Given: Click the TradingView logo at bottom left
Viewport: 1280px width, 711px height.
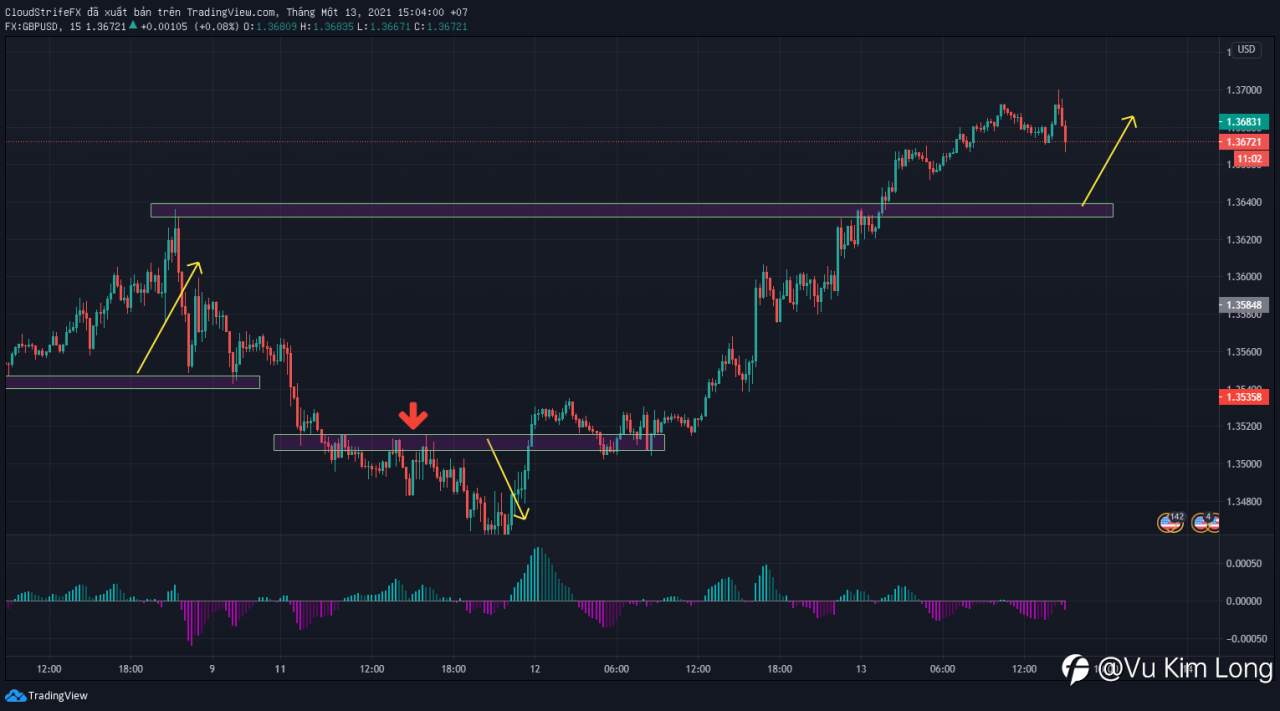Looking at the screenshot, I should pos(46,695).
